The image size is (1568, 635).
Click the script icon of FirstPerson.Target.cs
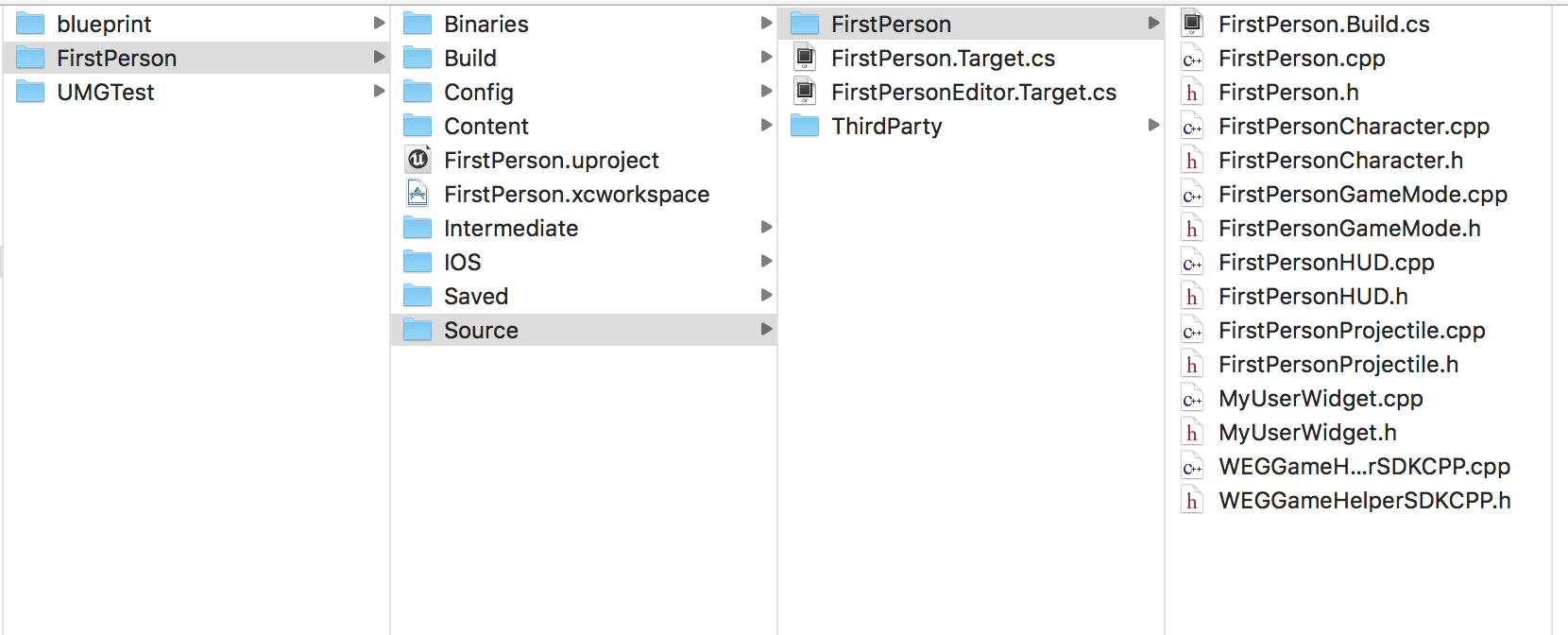[805, 58]
